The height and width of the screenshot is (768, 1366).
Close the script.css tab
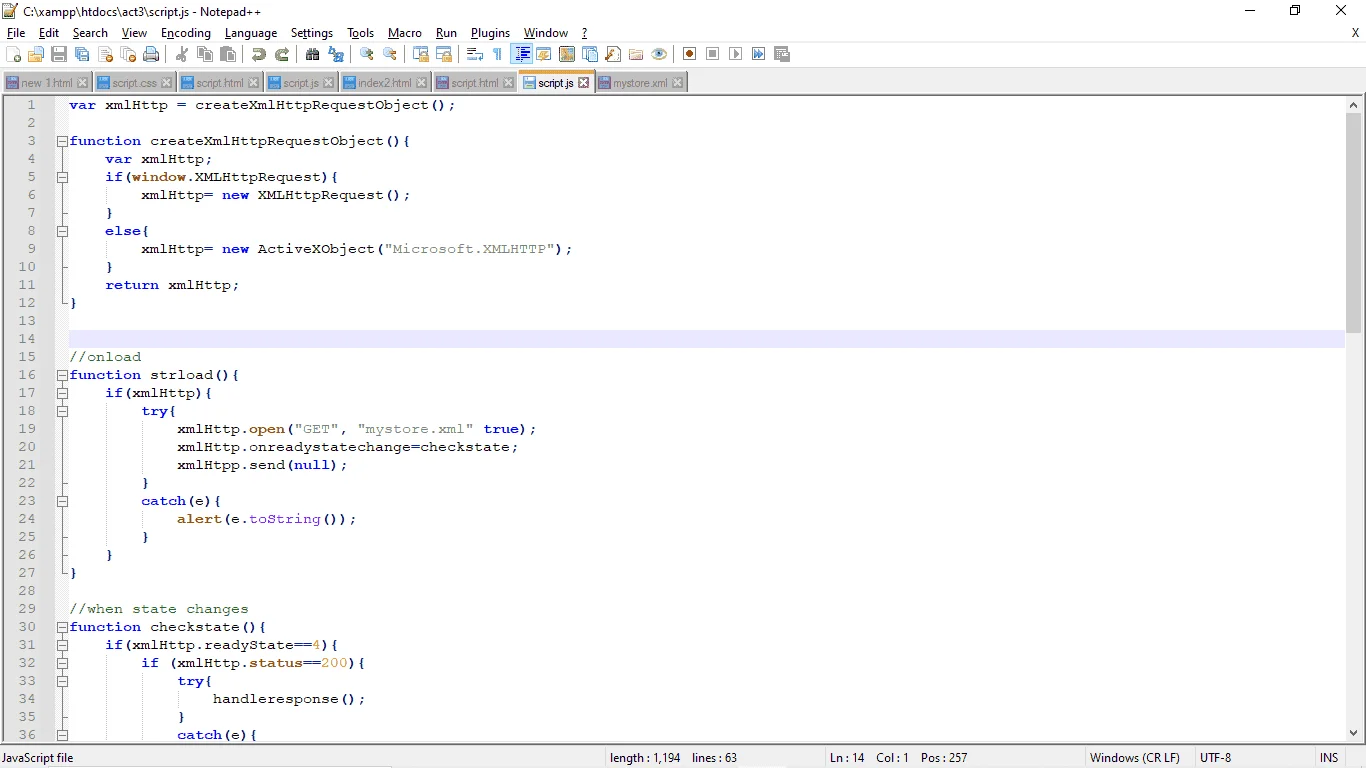(x=166, y=83)
